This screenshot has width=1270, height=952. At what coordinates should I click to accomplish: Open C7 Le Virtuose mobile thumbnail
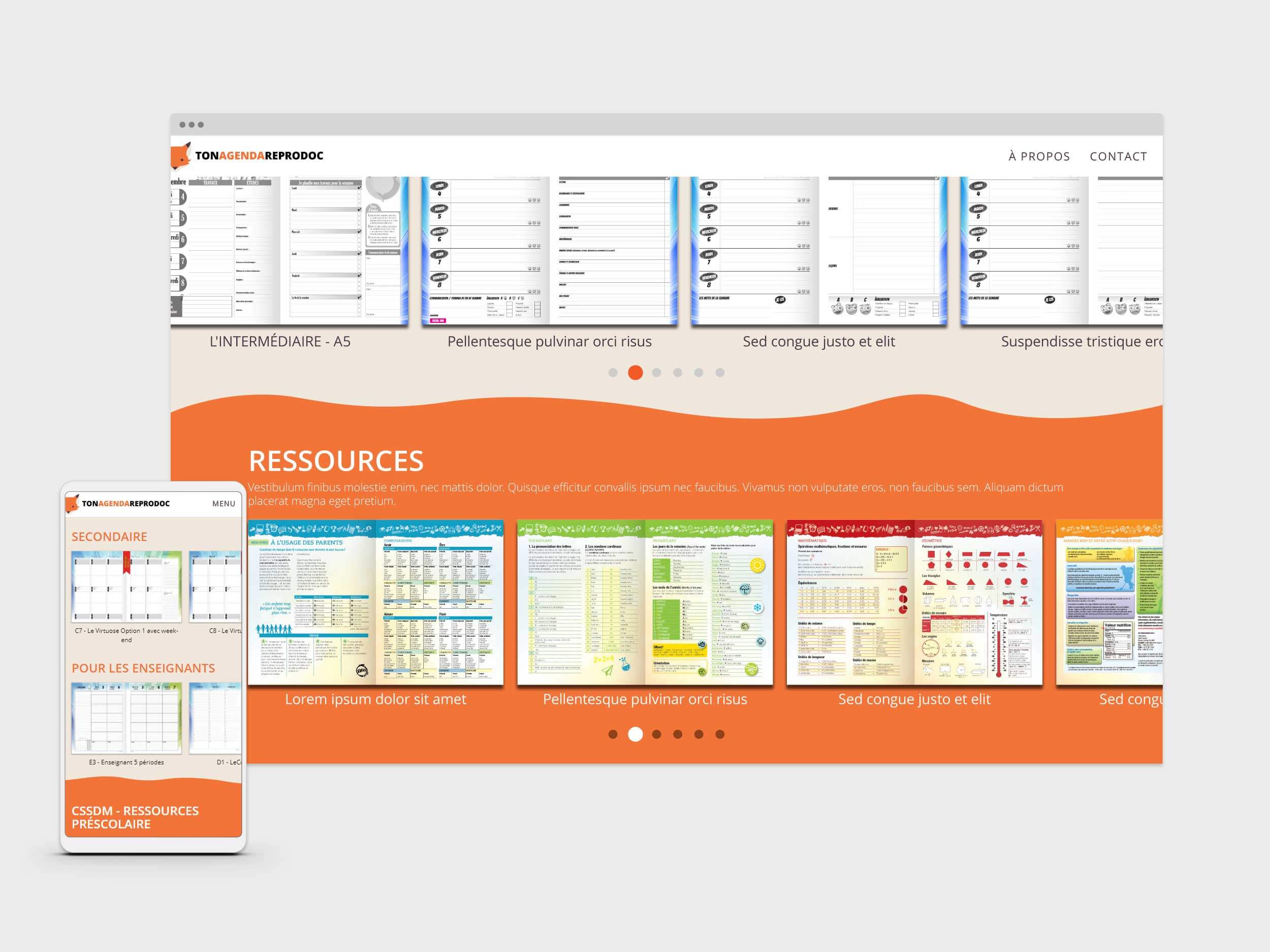tap(126, 586)
